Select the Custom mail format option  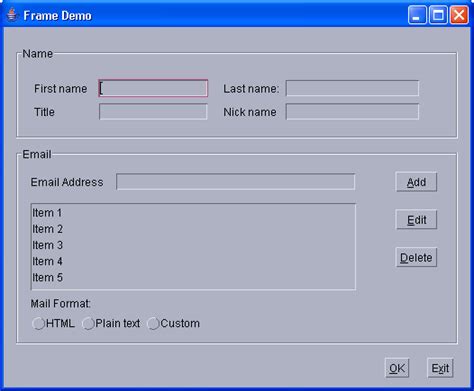(x=174, y=323)
